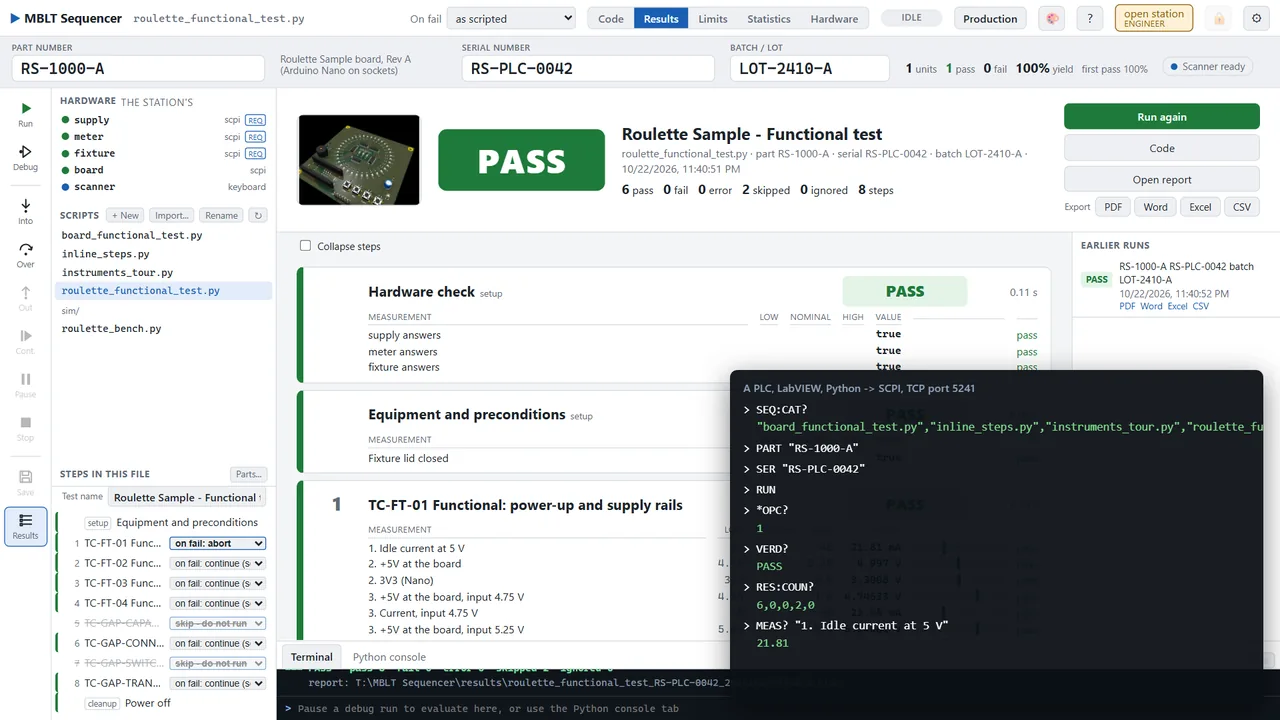The image size is (1280, 720).
Task: Toggle the Collapse steps checkbox
Action: point(306,246)
